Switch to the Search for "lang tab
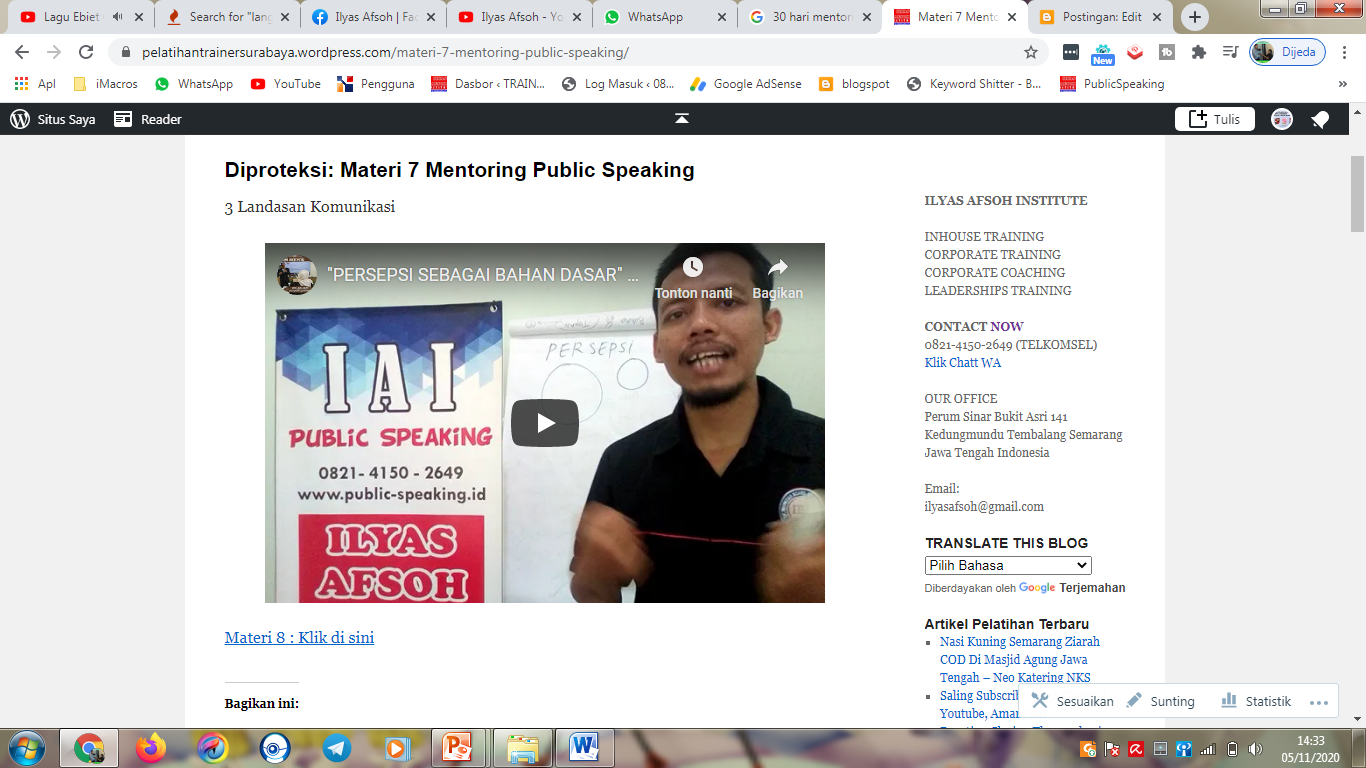The height and width of the screenshot is (768, 1366). tap(228, 17)
